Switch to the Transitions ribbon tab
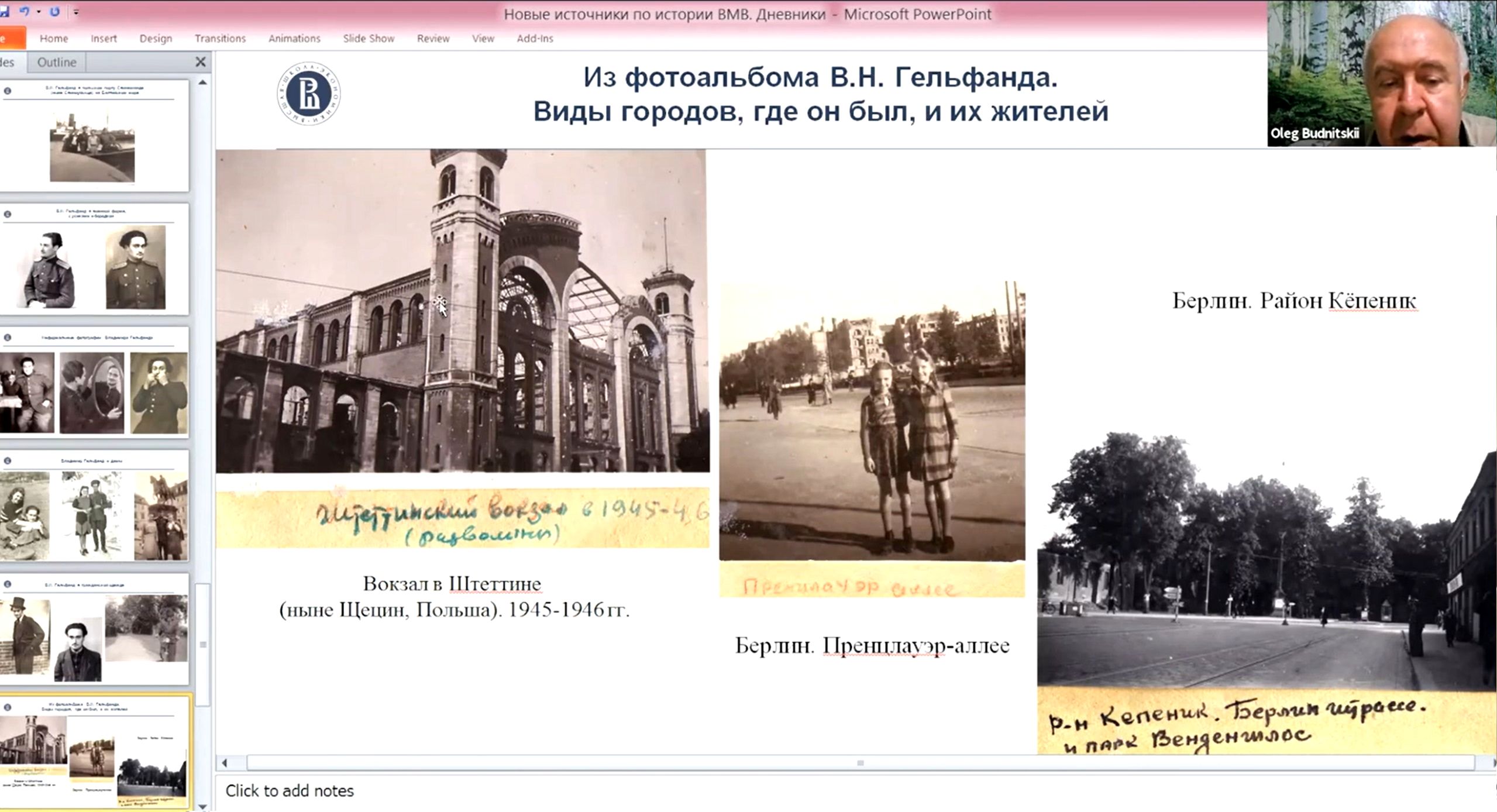 pos(220,39)
